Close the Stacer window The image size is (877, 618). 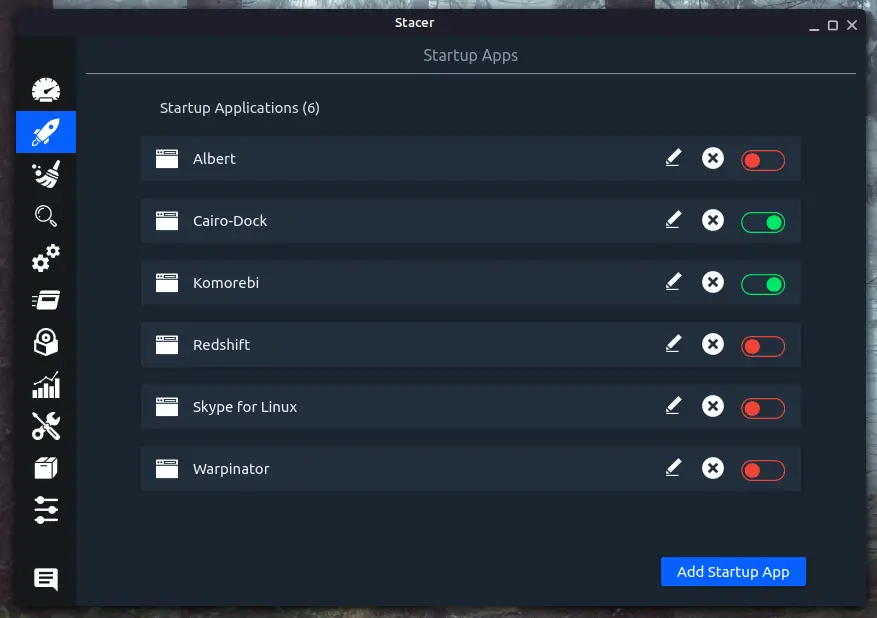(852, 25)
